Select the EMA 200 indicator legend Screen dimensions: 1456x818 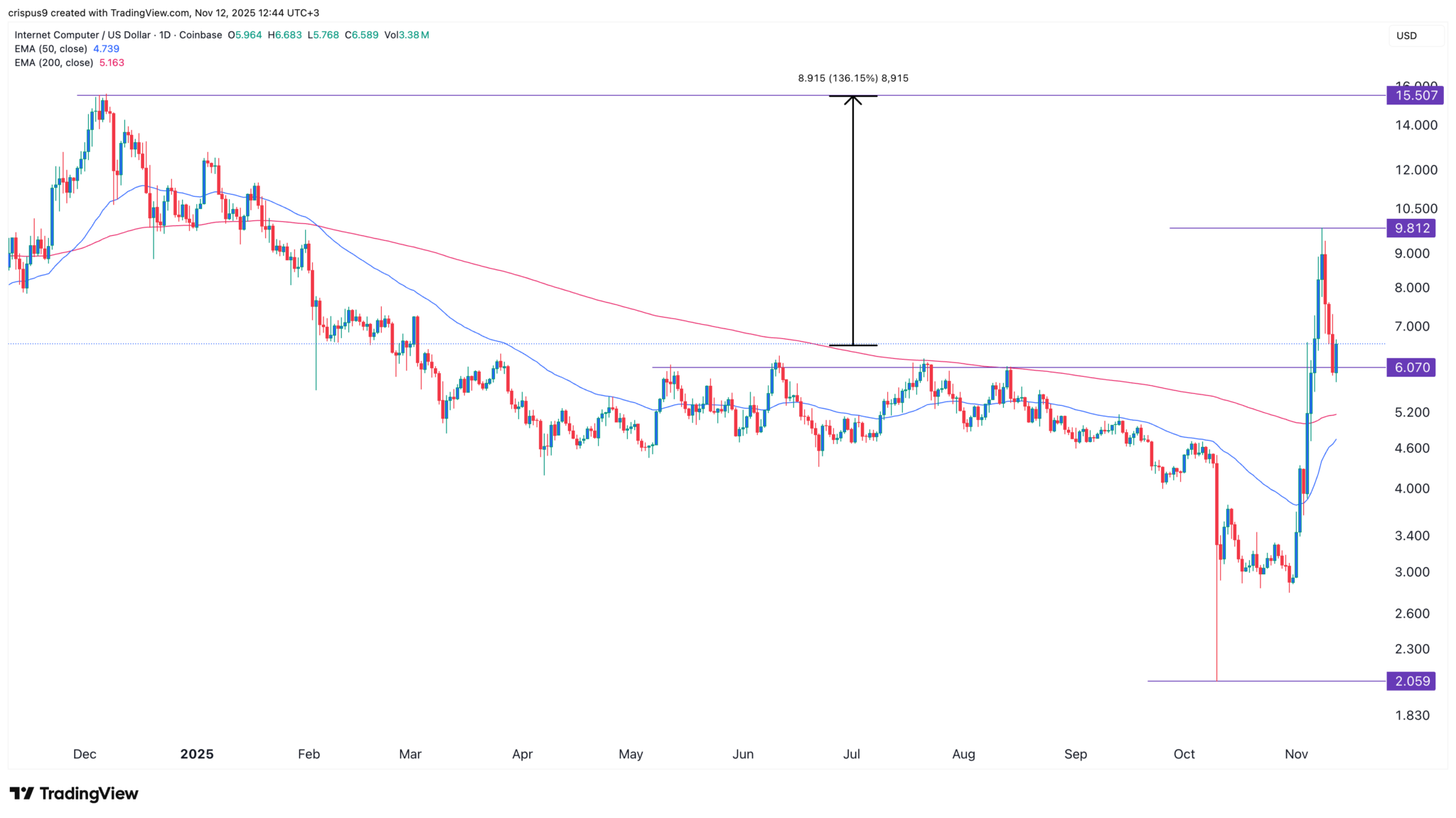[x=53, y=63]
